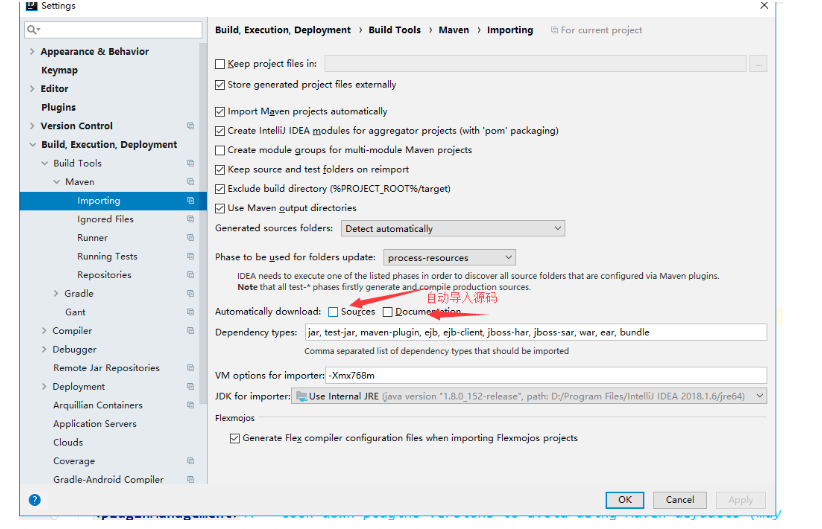Click project-level icon beside Coverage

(x=190, y=461)
